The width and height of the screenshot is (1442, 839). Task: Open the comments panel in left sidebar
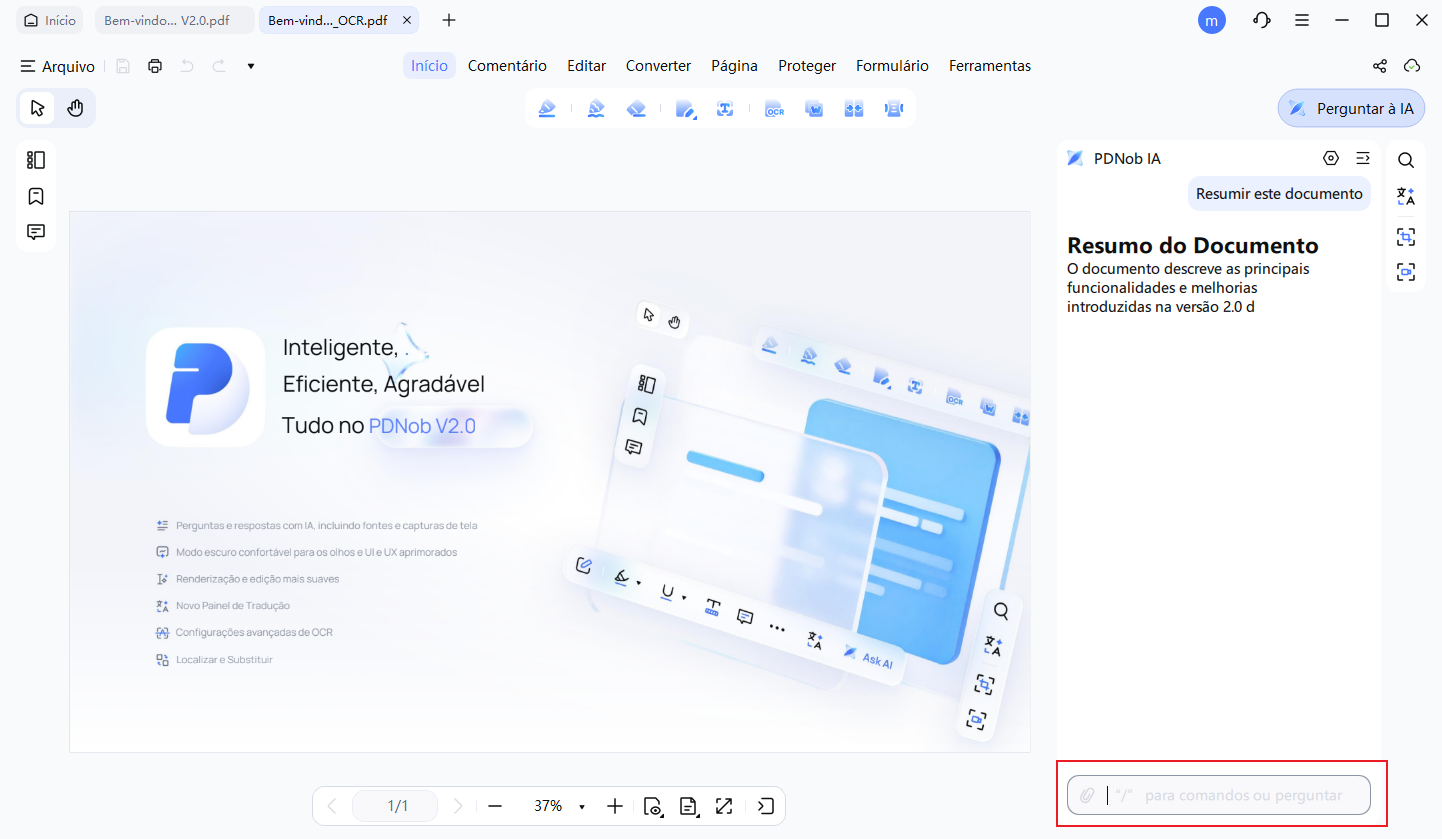(37, 232)
